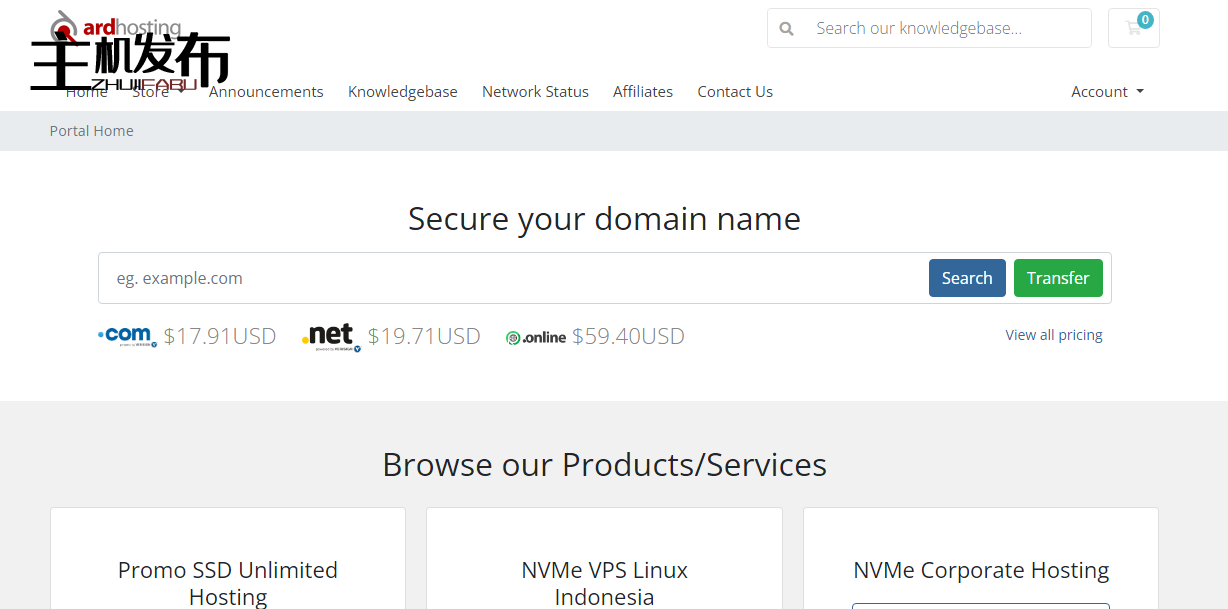Go to the Announcements page
Image resolution: width=1228 pixels, height=609 pixels.
[x=266, y=91]
